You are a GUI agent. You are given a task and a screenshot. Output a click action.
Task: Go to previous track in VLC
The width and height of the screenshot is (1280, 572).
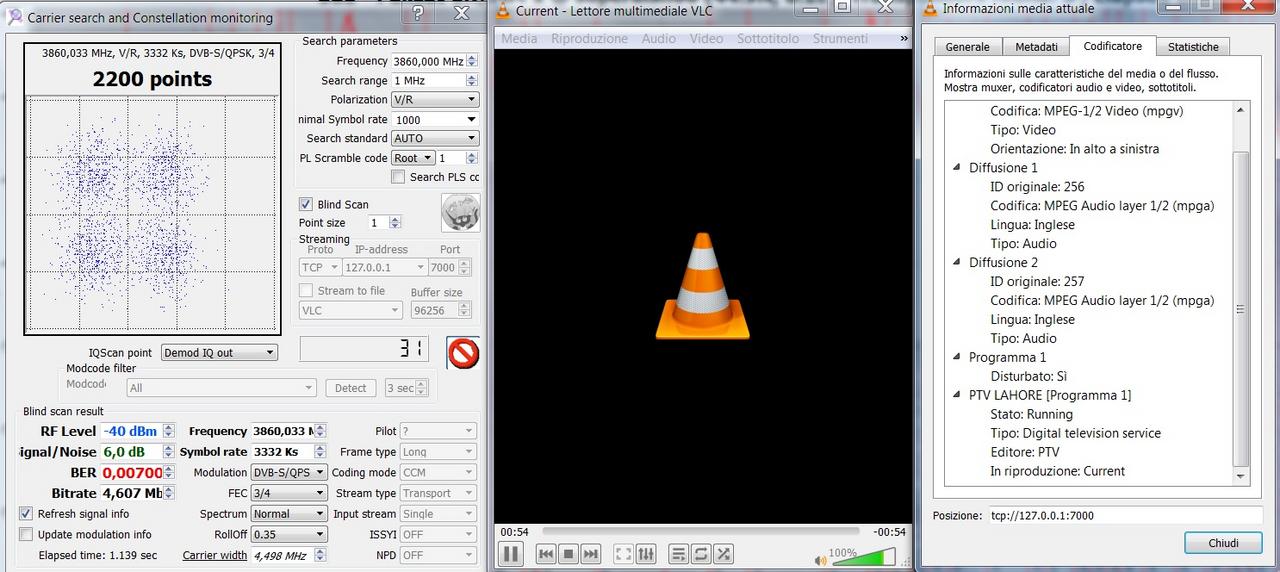coord(546,554)
